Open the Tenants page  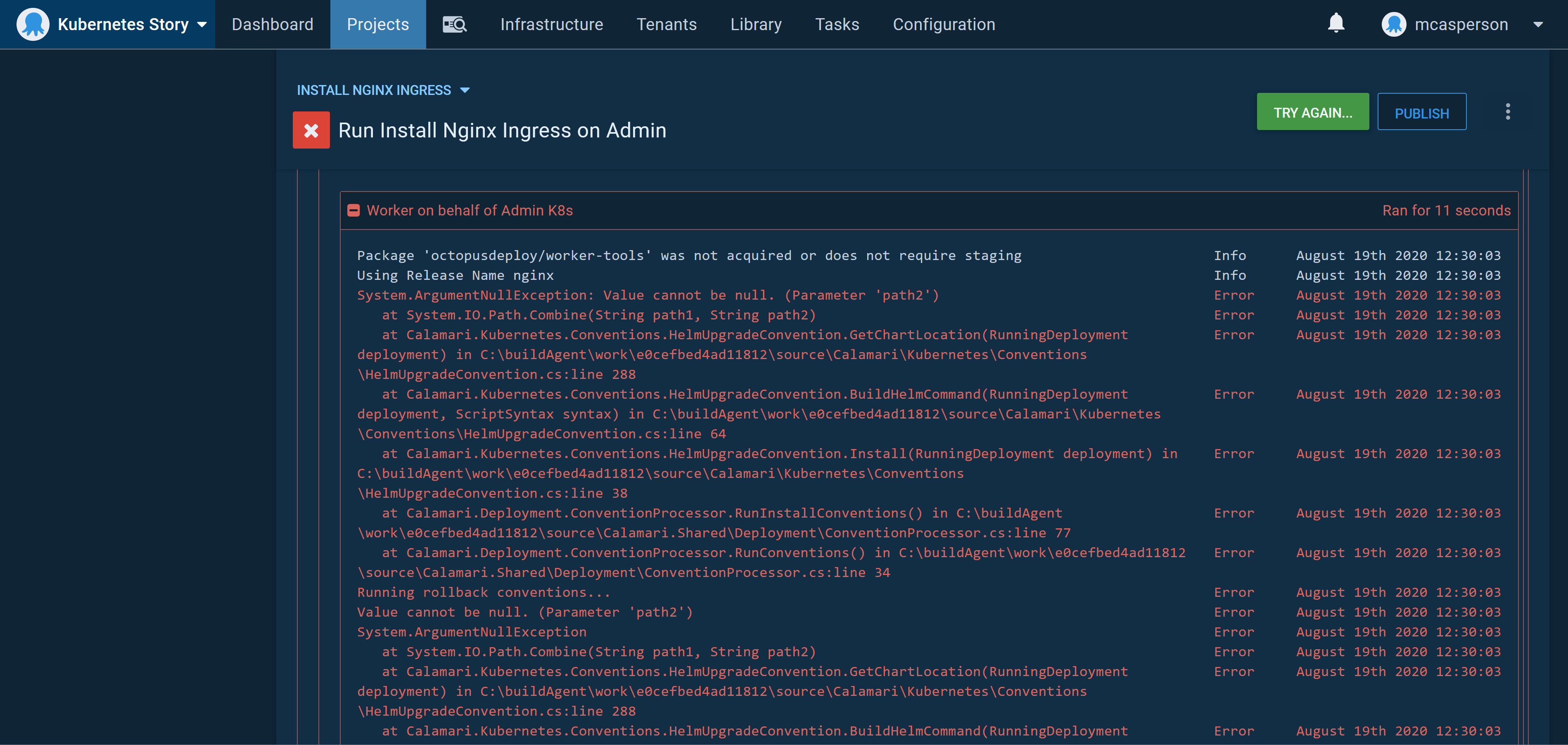point(667,24)
